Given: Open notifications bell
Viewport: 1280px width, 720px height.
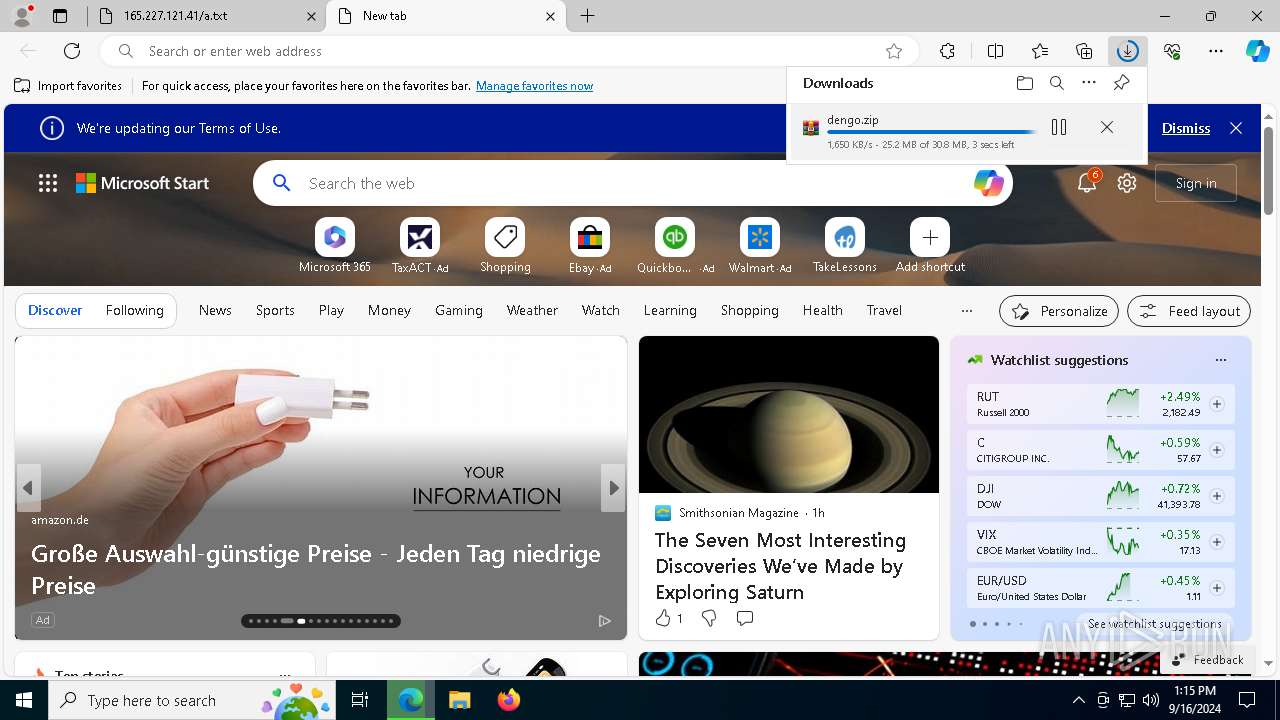Looking at the screenshot, I should click(1087, 183).
